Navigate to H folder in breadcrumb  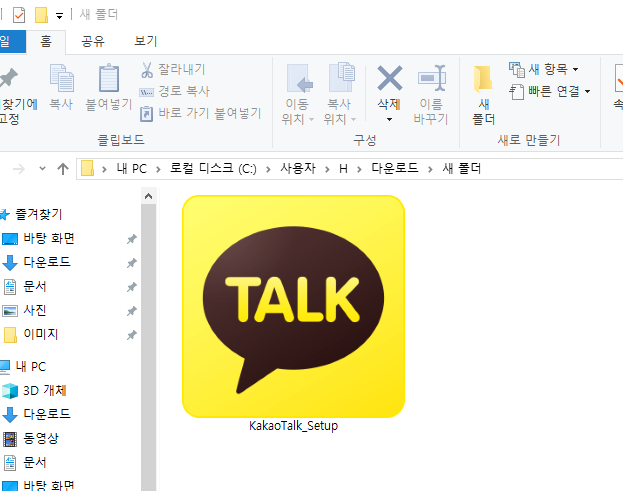pos(343,169)
